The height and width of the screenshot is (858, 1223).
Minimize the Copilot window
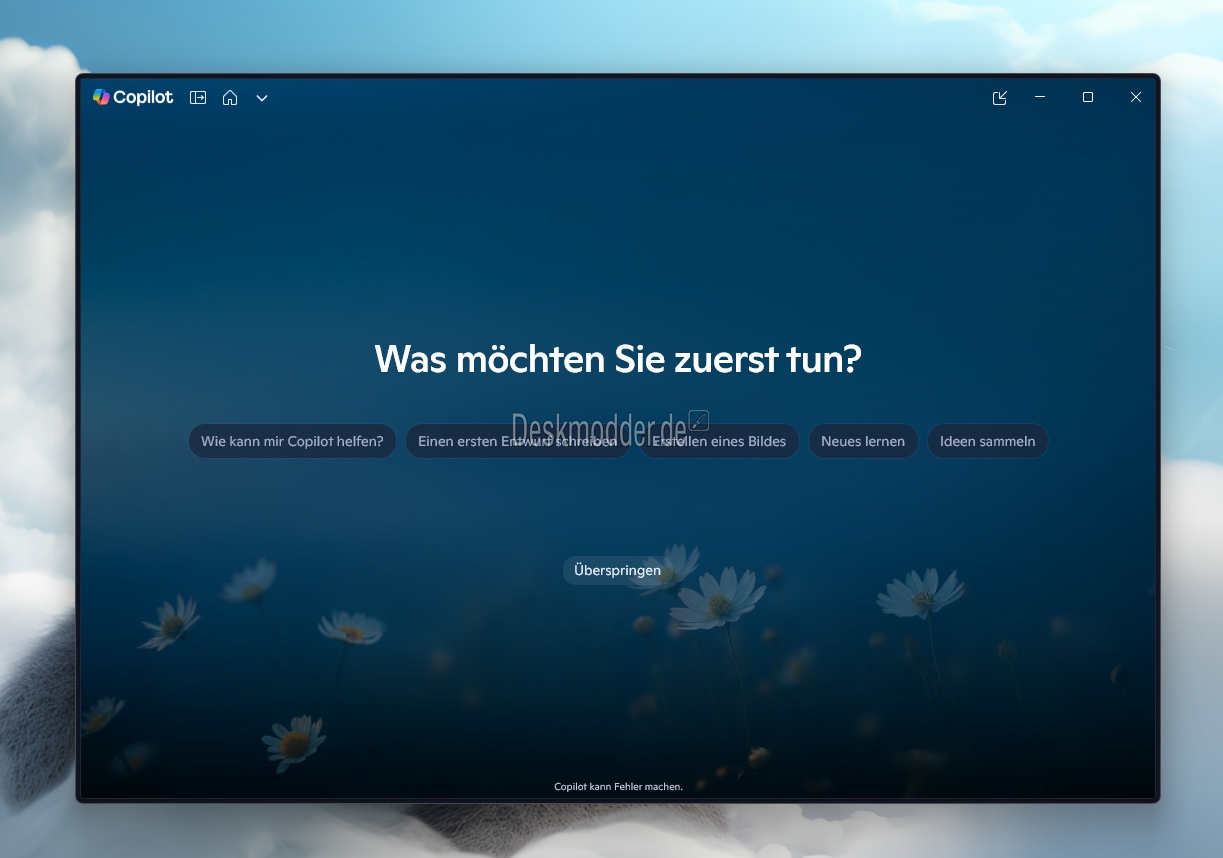pos(1040,97)
